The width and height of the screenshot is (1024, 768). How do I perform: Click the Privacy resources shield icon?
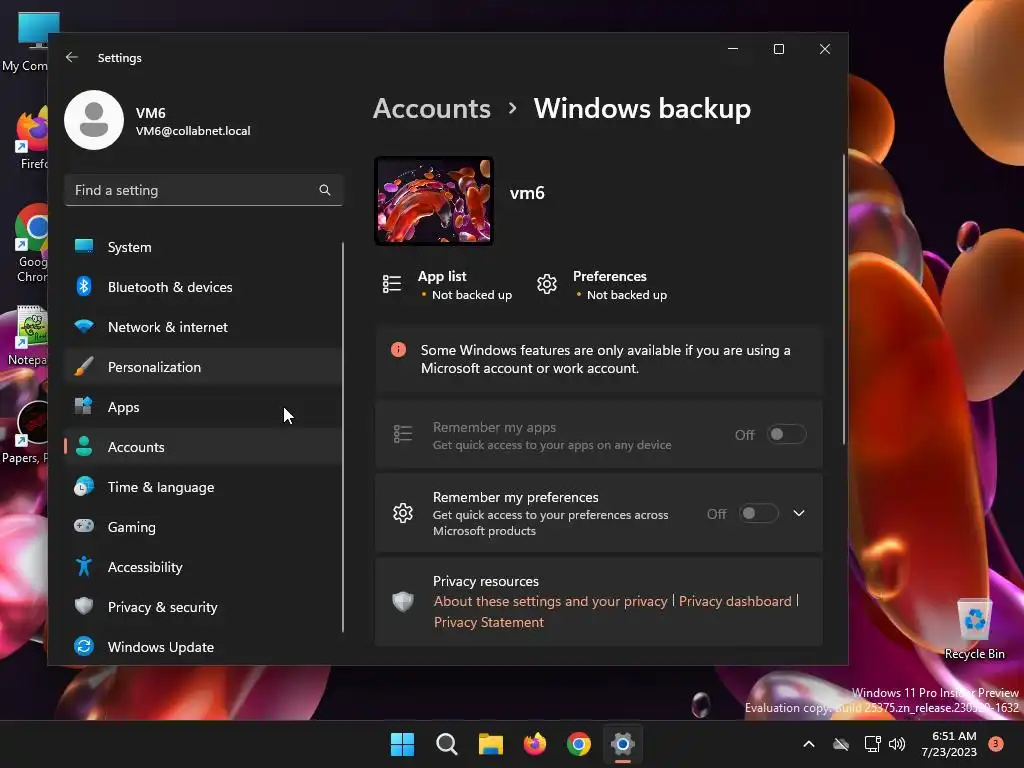[x=403, y=601]
